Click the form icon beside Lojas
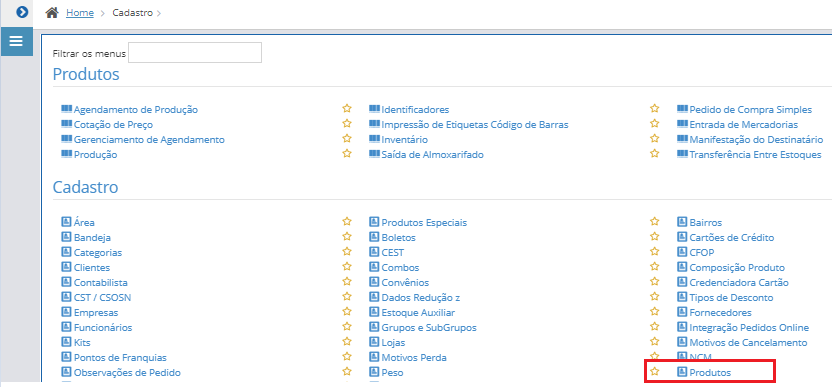This screenshot has height=387, width=832. click(374, 342)
